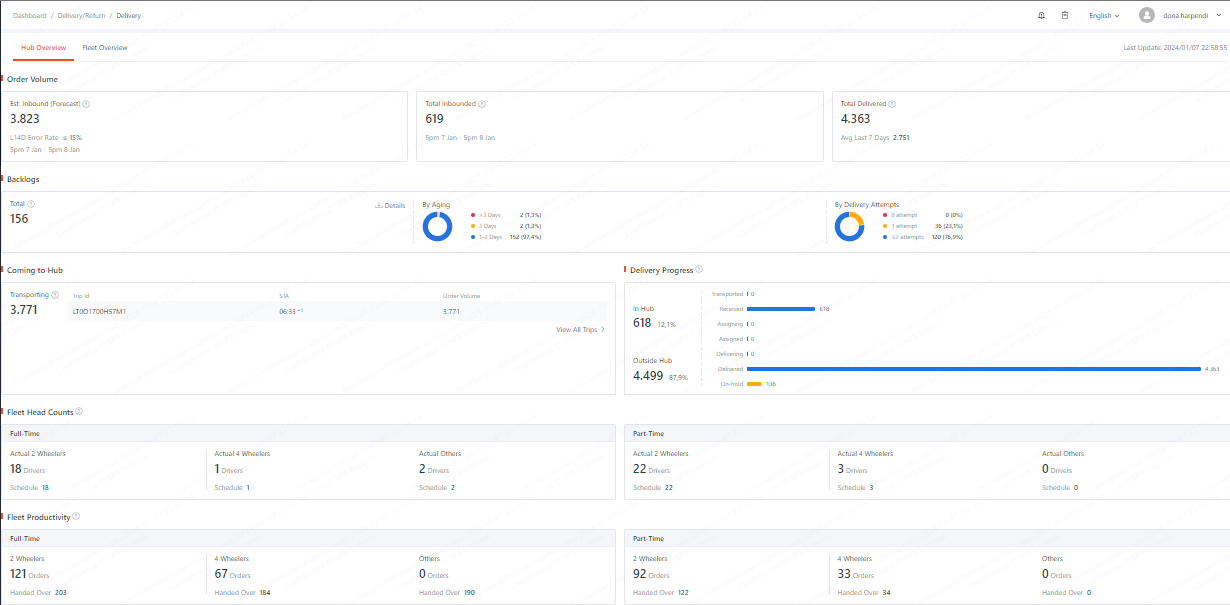Open Delivery/Return breadcrumb link
The height and width of the screenshot is (605, 1230).
pyautogui.click(x=82, y=16)
